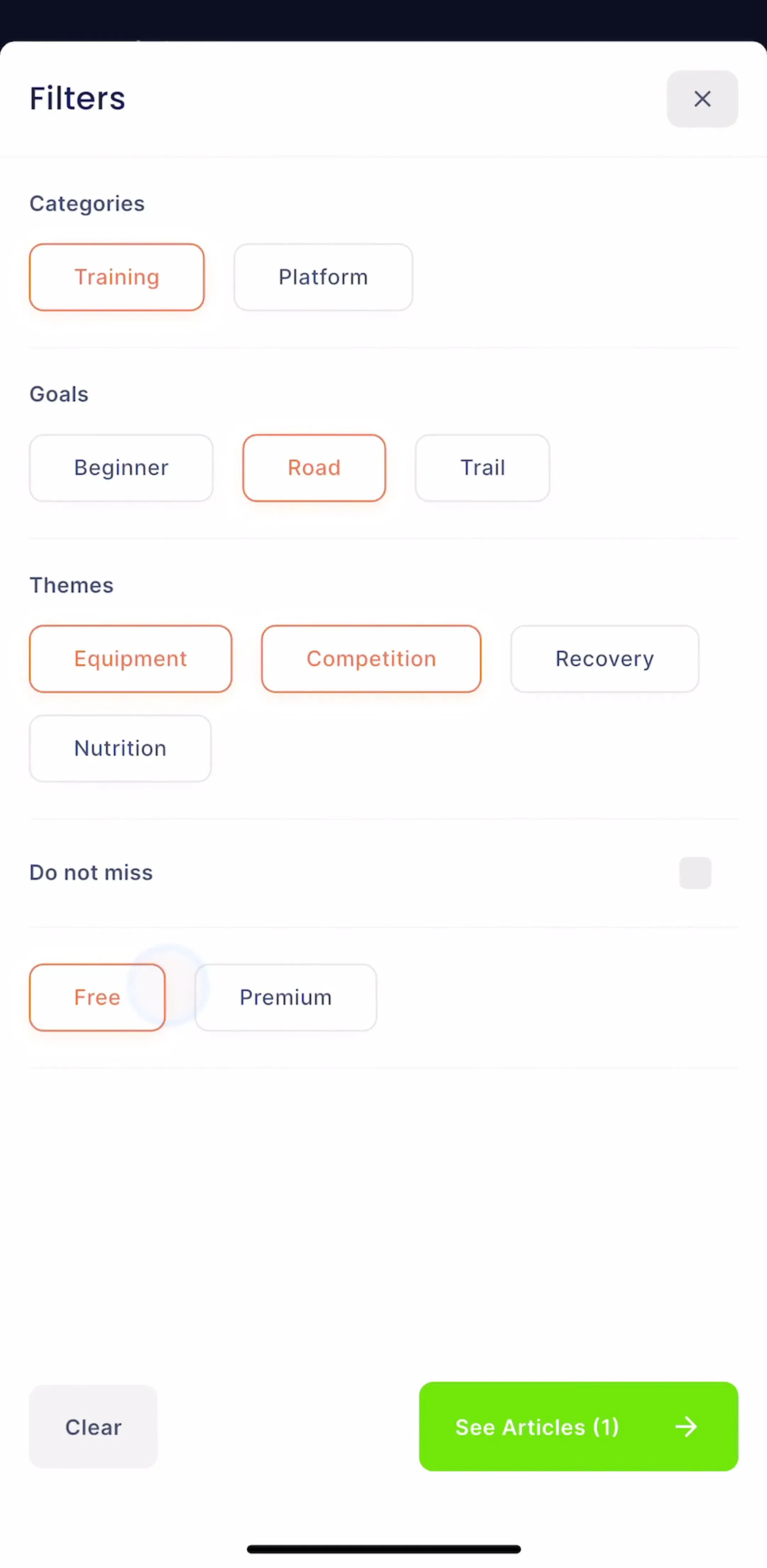Tap the Filters heading title
This screenshot has width=767, height=1568.
point(77,98)
